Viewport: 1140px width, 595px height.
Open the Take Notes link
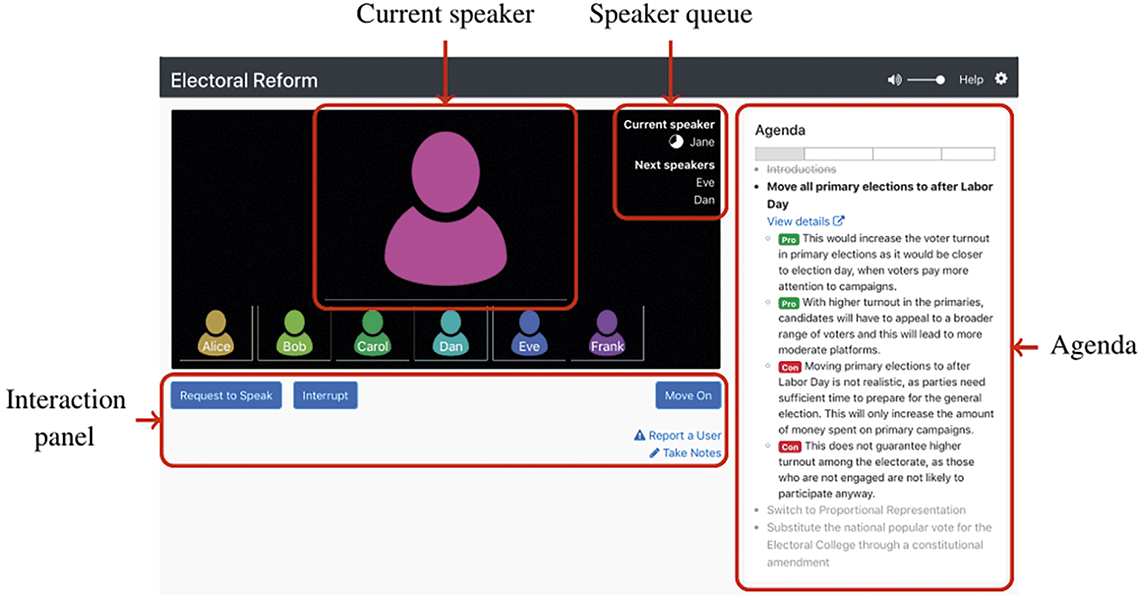pos(685,452)
